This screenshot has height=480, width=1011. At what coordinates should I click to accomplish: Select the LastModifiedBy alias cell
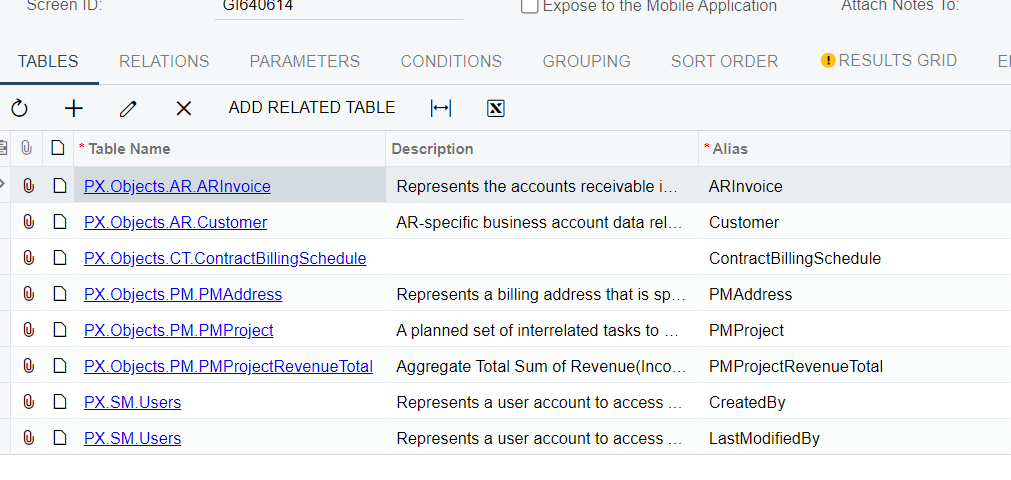(764, 438)
